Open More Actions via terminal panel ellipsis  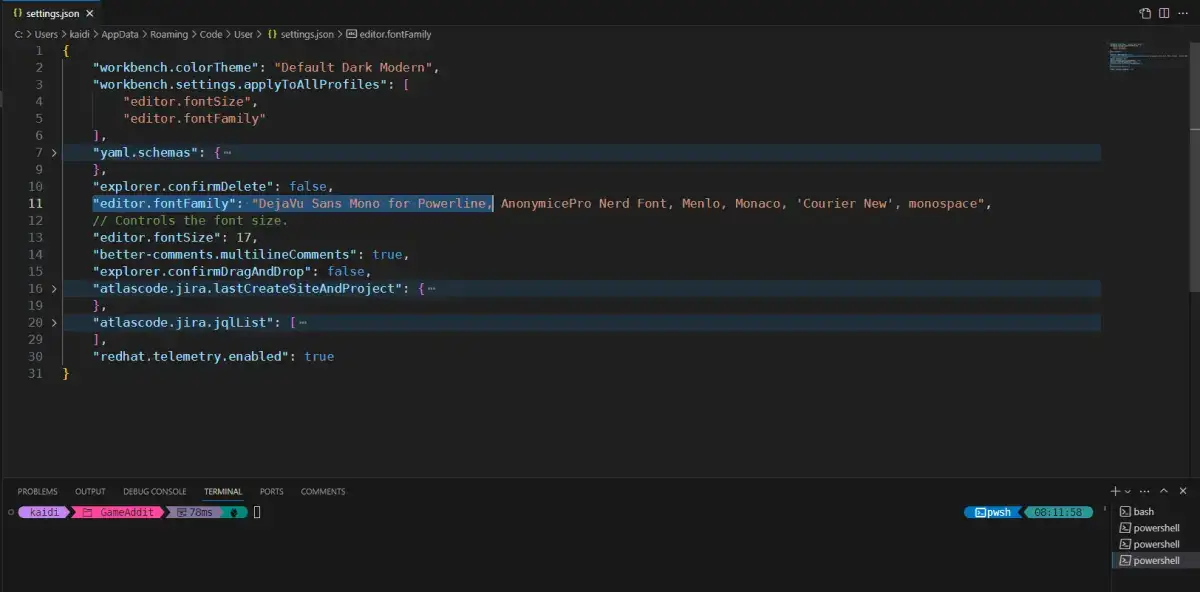[1144, 491]
